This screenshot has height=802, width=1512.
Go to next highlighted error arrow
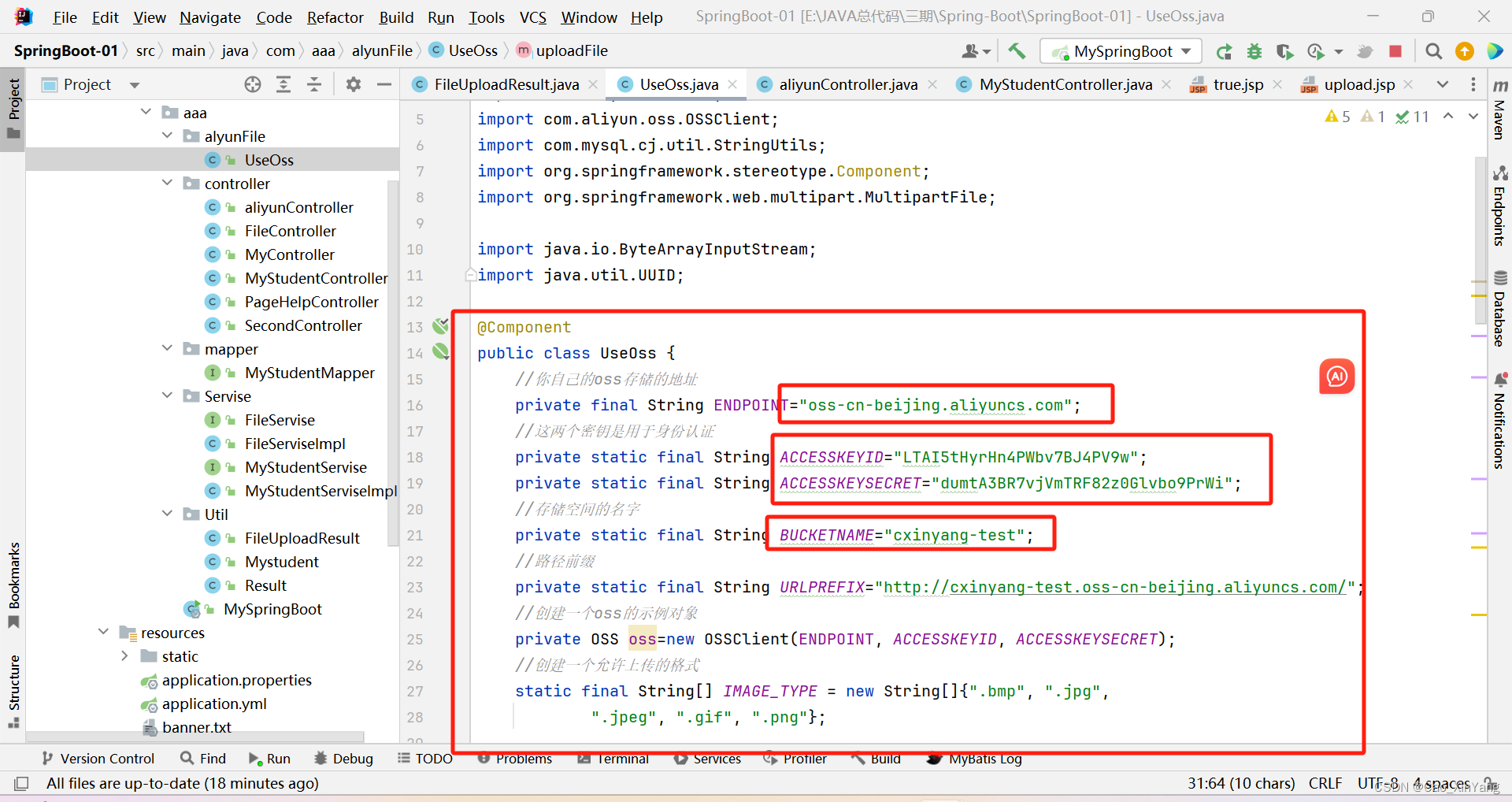point(1473,117)
